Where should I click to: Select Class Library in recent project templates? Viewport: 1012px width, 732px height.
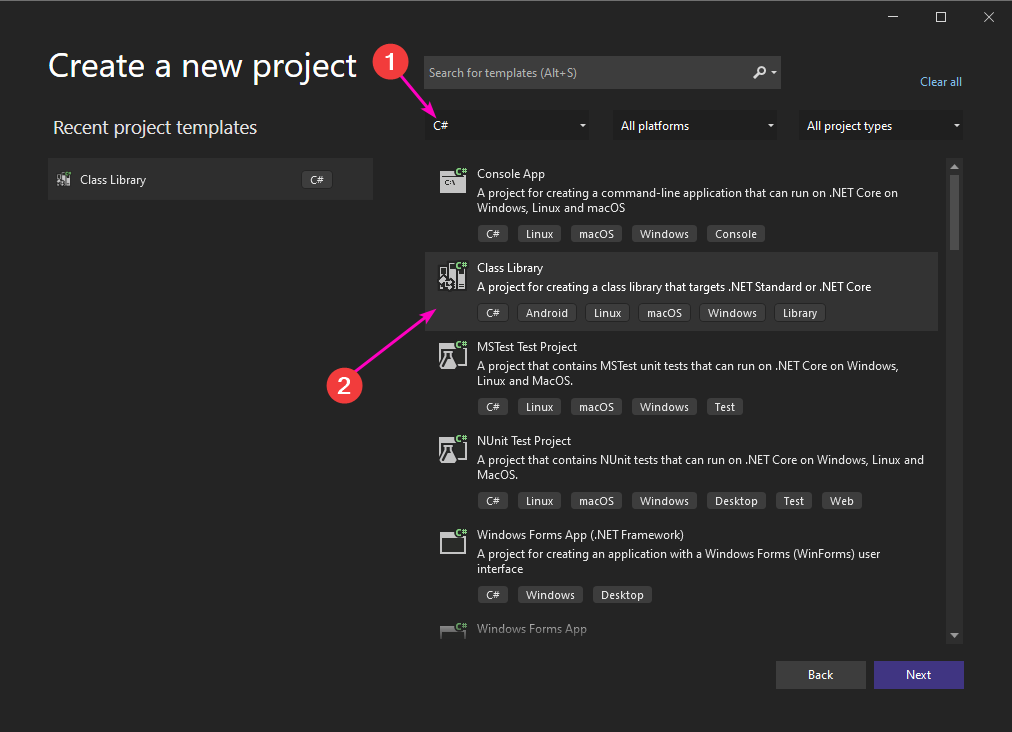[210, 179]
